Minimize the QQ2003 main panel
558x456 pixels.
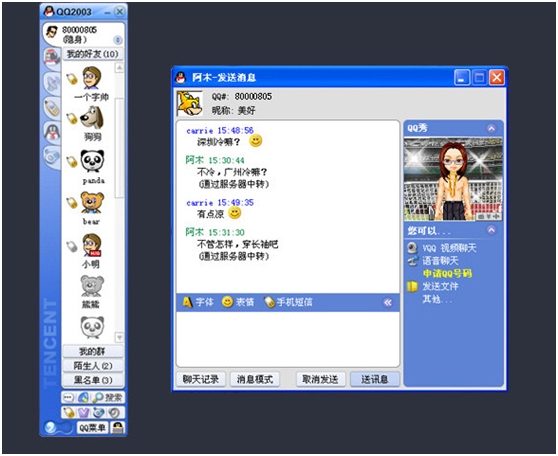(x=108, y=12)
